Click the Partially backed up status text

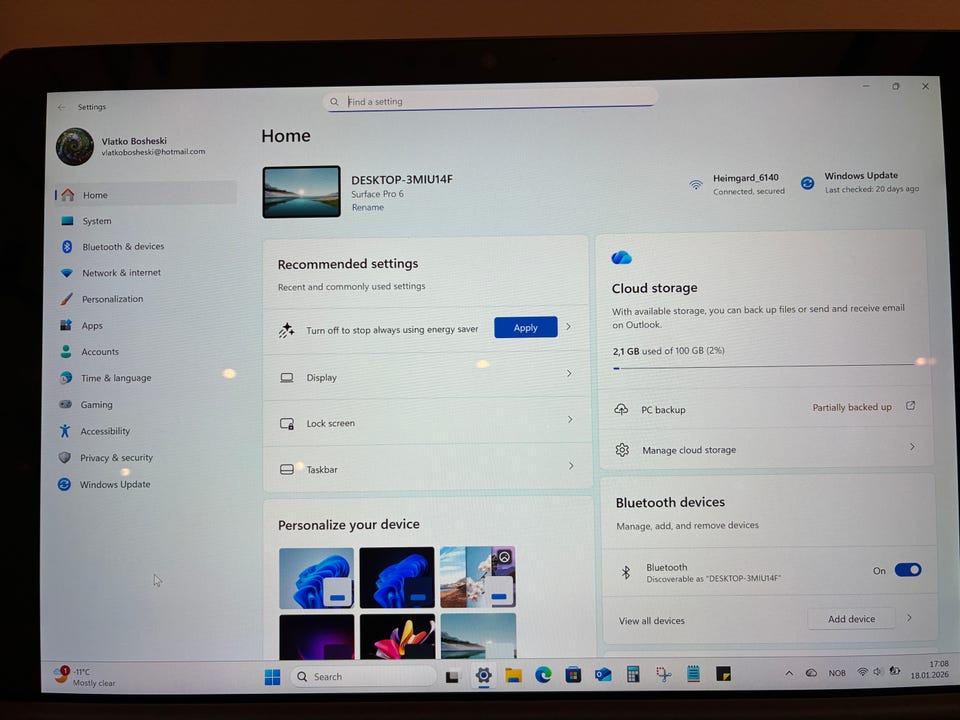coord(852,407)
